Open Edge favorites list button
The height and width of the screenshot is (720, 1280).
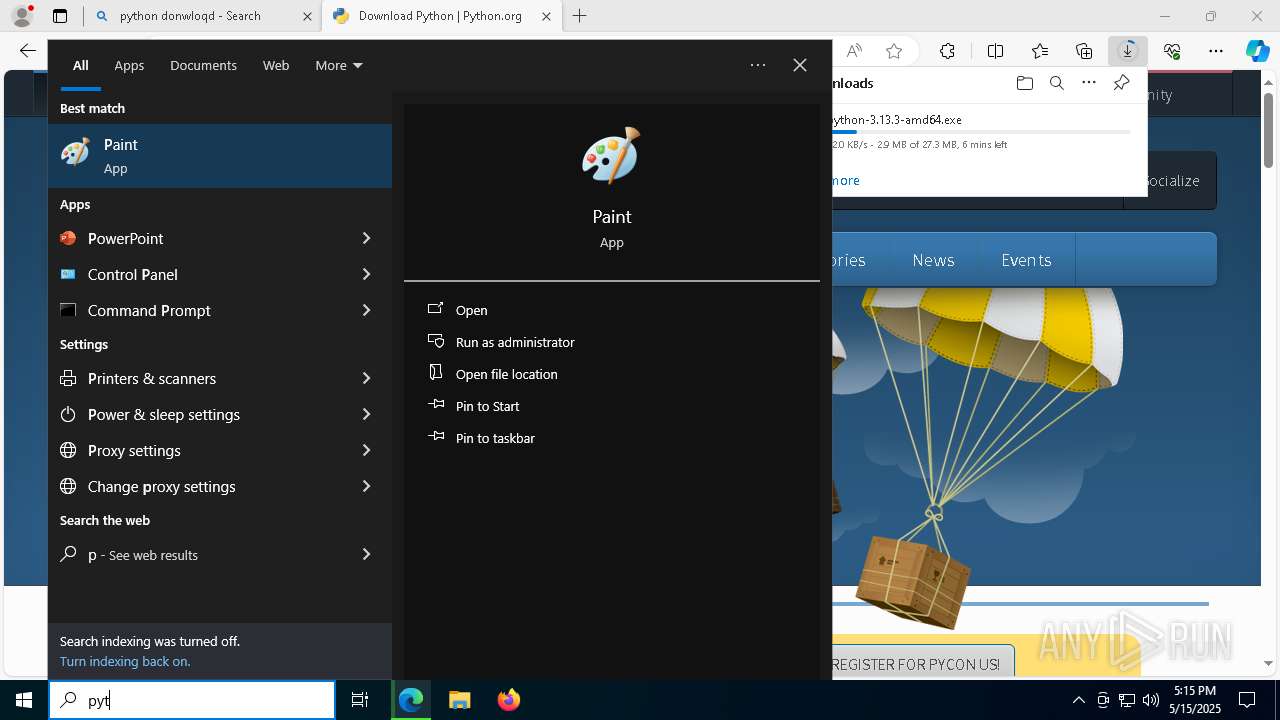click(1040, 51)
